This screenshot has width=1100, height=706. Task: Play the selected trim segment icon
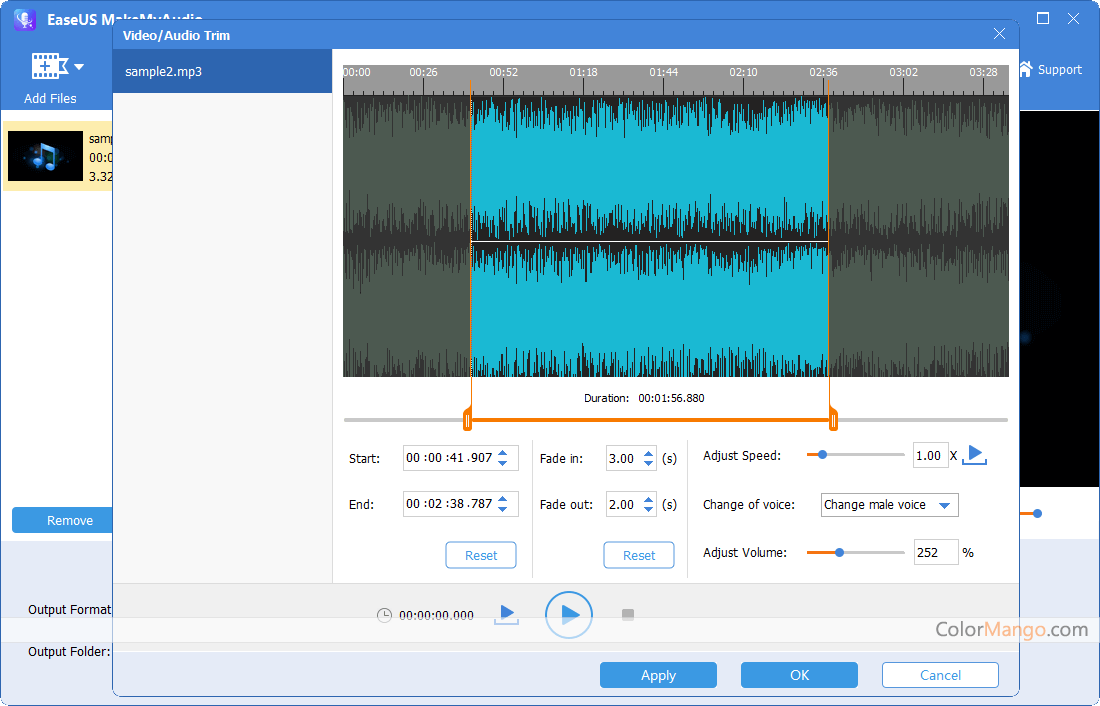coord(507,614)
